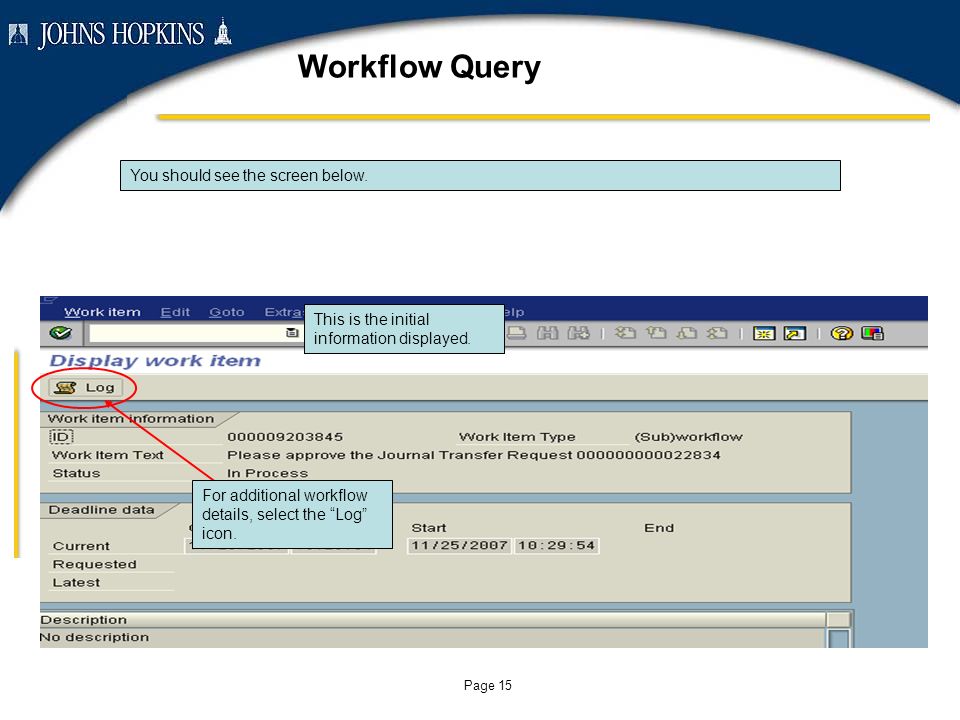Open Customize Local Layout icon

point(872,333)
